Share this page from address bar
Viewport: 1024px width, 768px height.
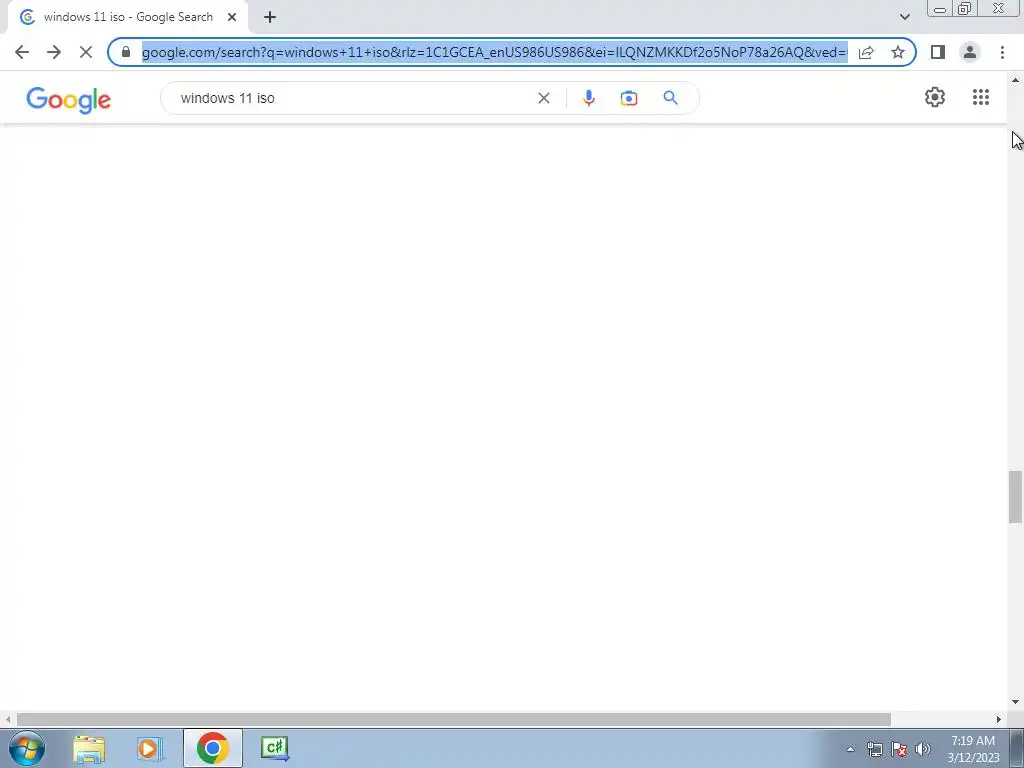pyautogui.click(x=866, y=52)
